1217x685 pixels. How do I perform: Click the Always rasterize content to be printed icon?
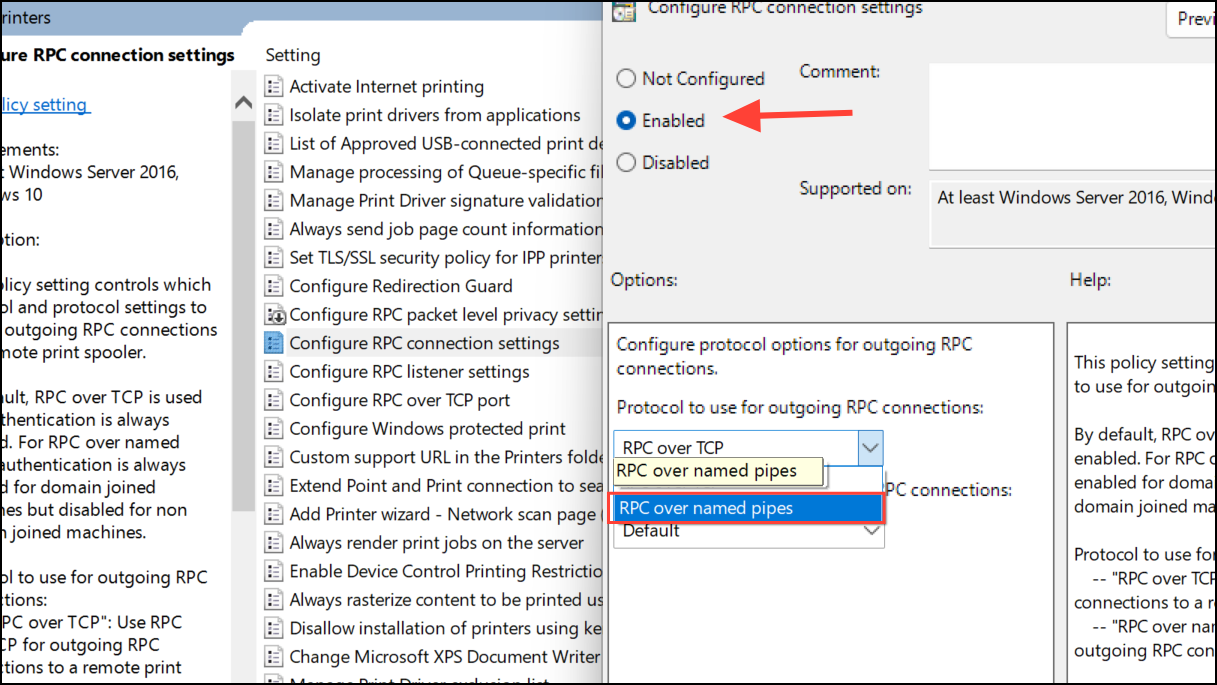(x=274, y=600)
